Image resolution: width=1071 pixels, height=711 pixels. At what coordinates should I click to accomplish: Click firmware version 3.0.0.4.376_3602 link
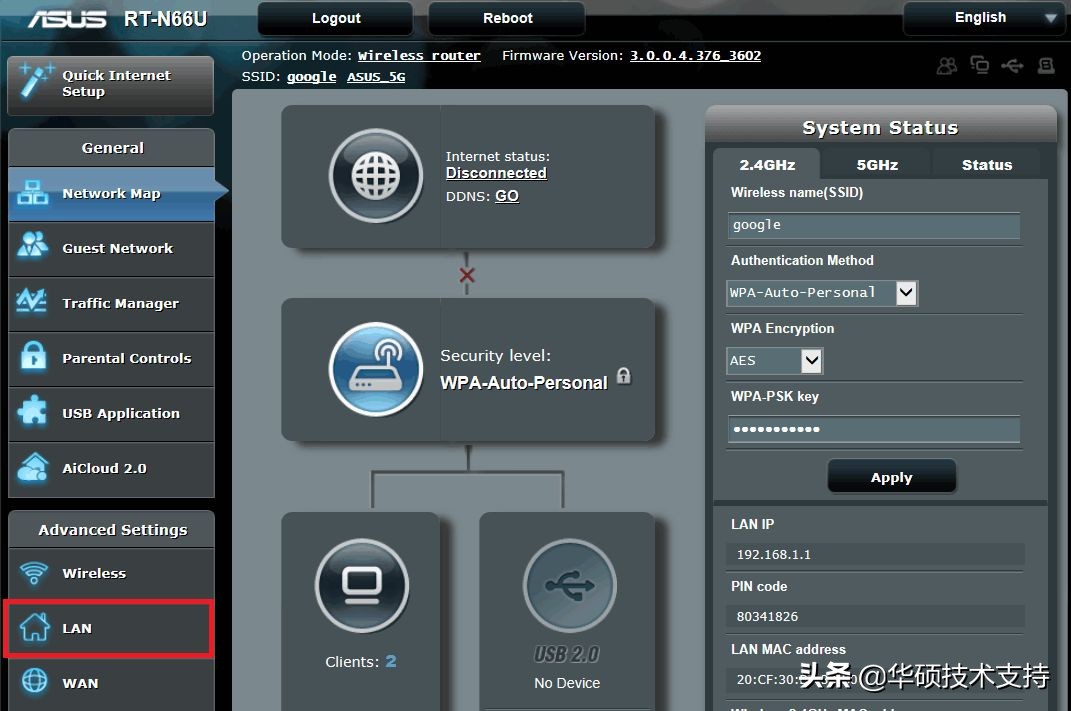click(695, 55)
